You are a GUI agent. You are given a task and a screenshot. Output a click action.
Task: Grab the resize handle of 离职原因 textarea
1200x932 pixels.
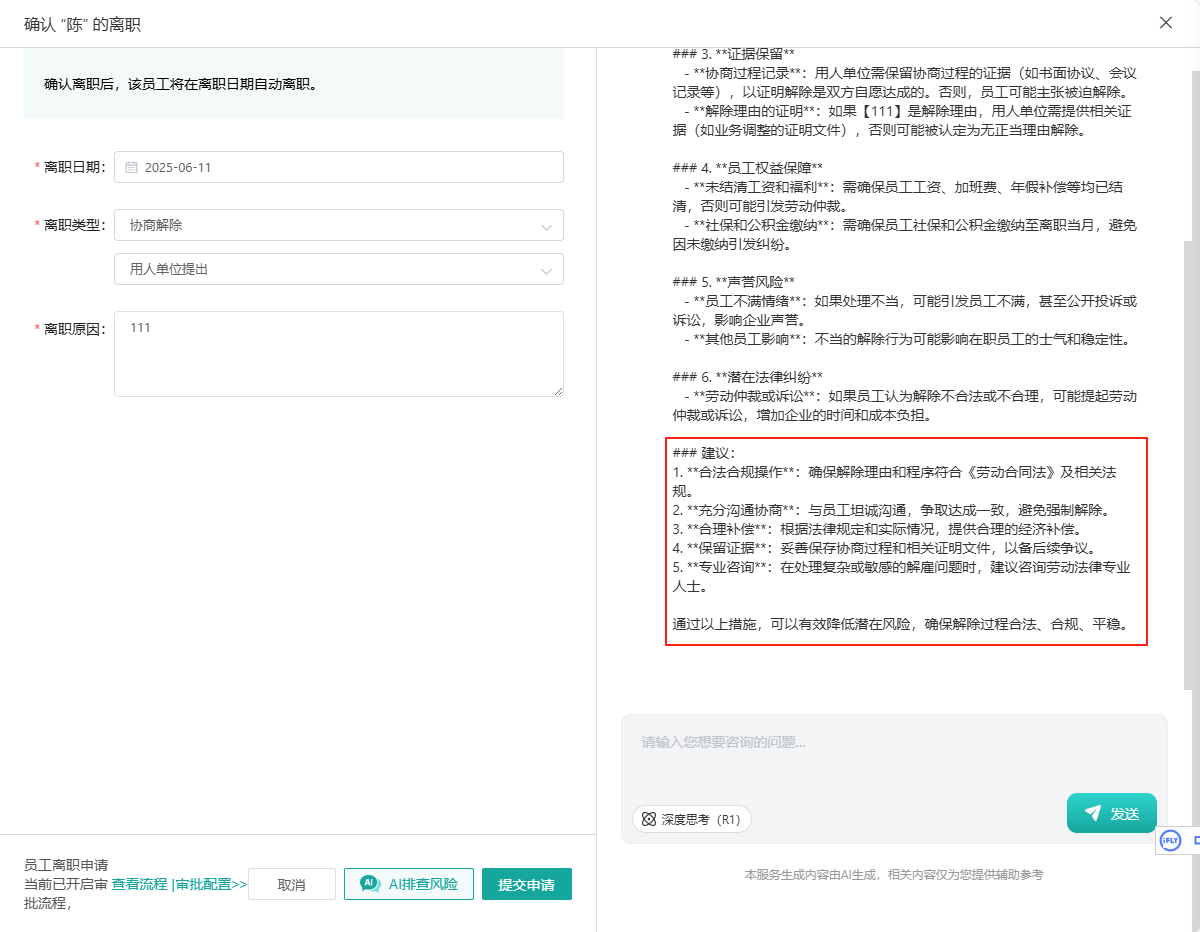558,391
